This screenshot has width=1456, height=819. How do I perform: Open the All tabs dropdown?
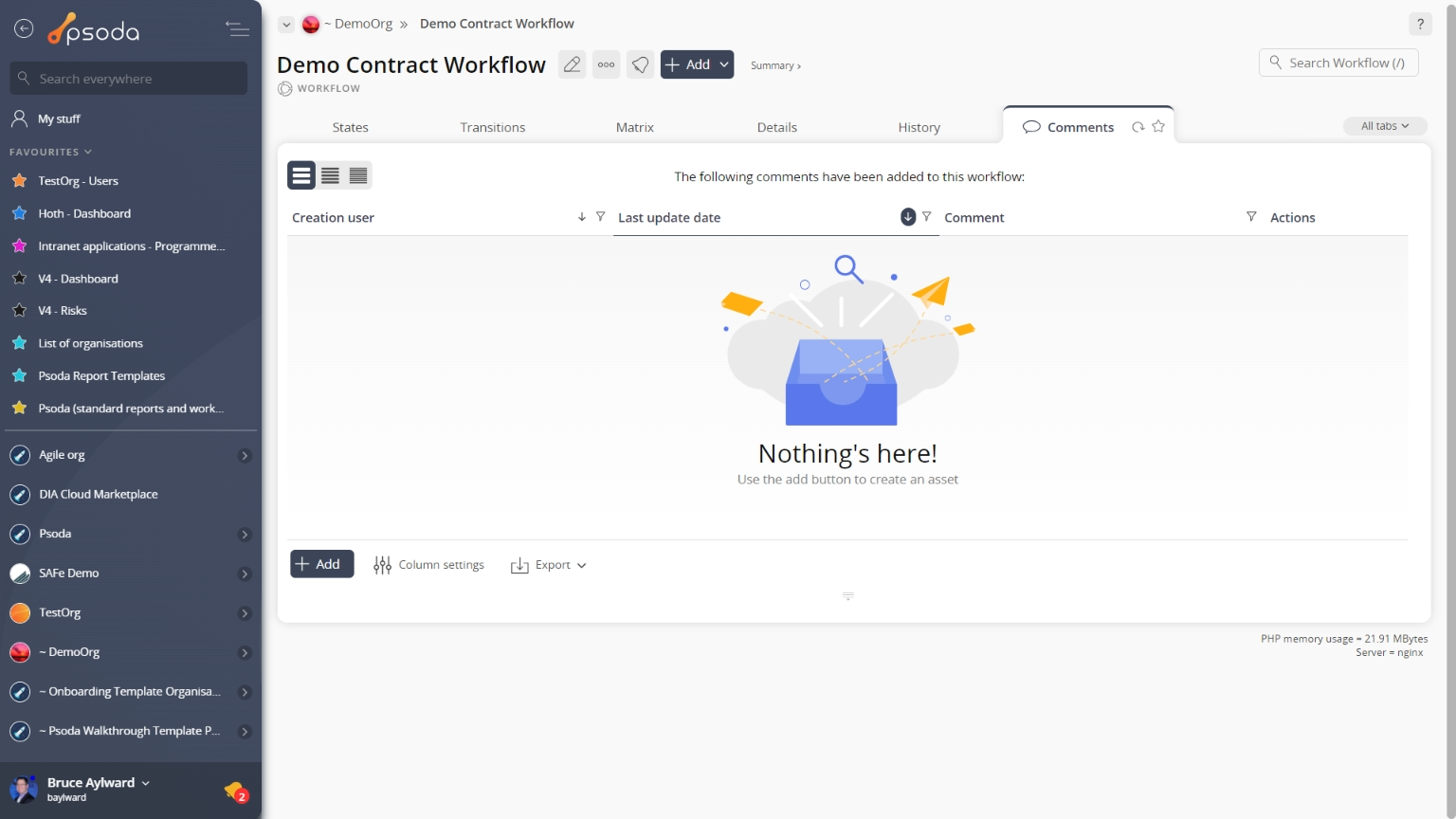[1384, 126]
